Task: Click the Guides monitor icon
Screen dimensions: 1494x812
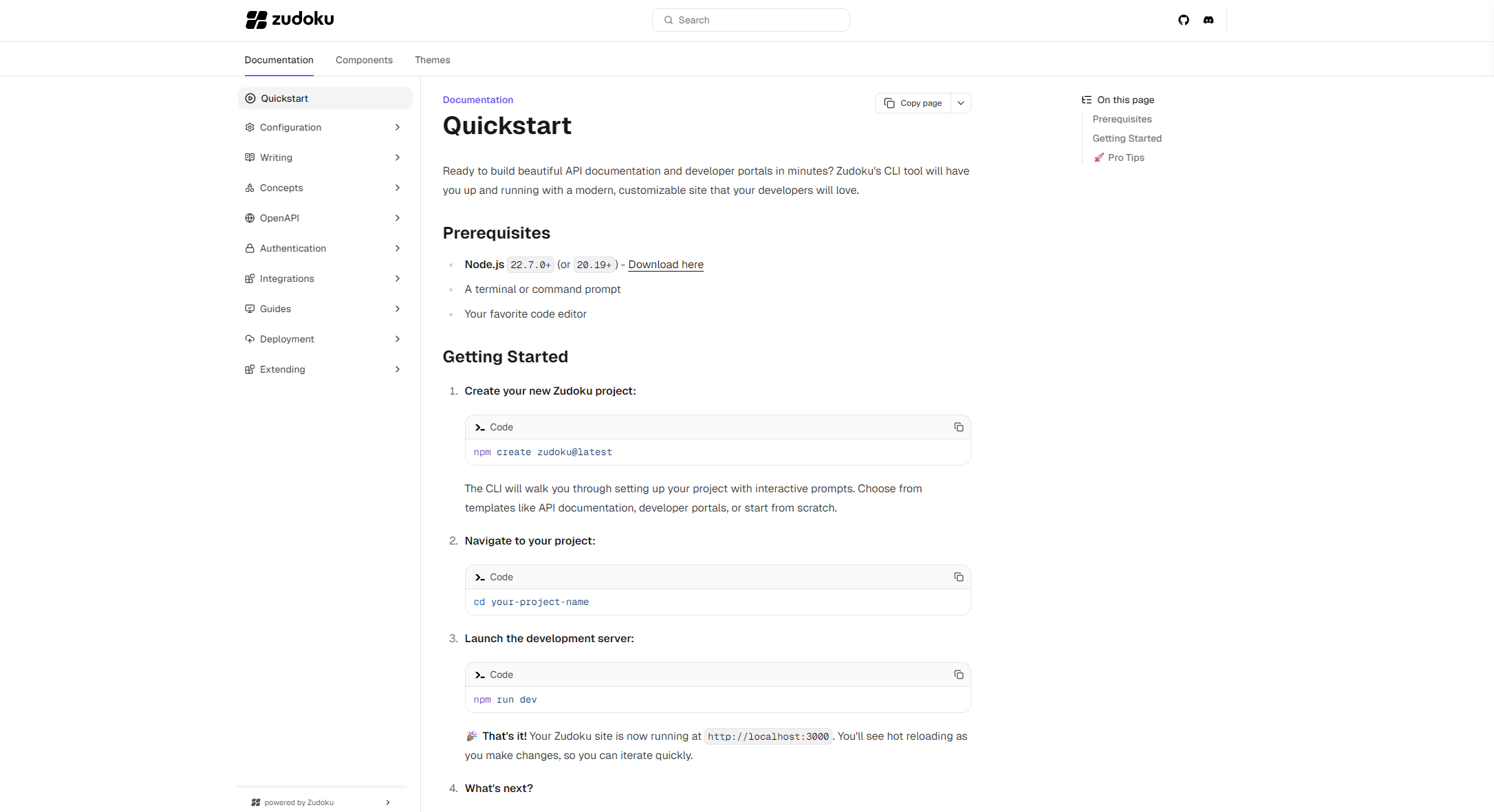Action: click(250, 309)
